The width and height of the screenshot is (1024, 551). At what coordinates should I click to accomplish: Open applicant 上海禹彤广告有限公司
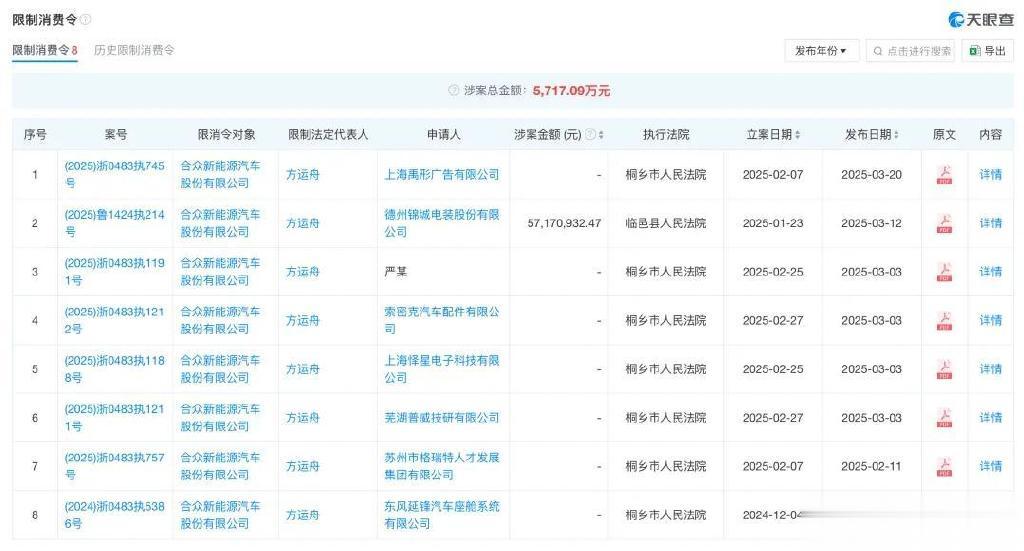(441, 174)
